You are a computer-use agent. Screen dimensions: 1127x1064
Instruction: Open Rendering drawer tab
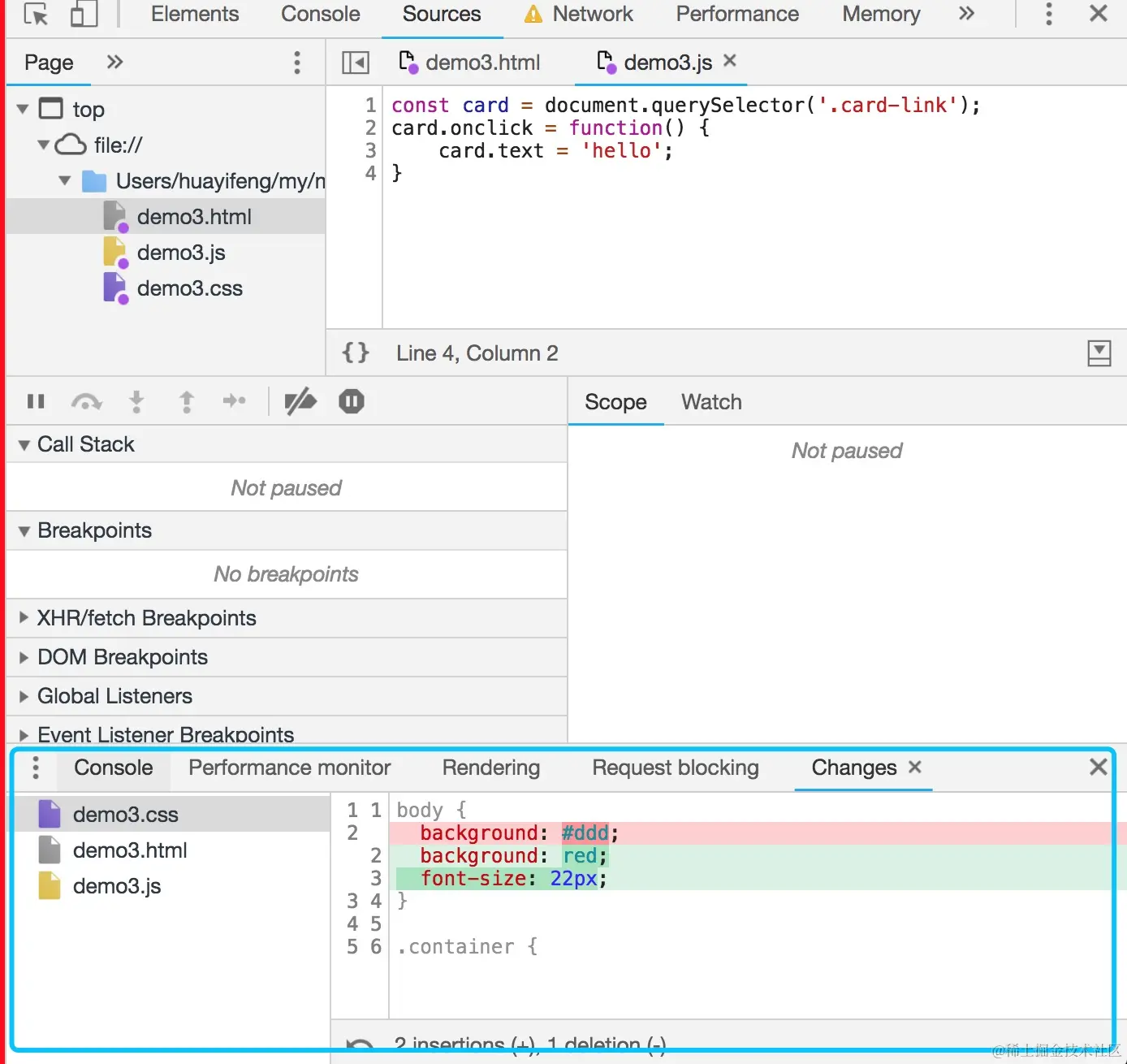click(491, 768)
